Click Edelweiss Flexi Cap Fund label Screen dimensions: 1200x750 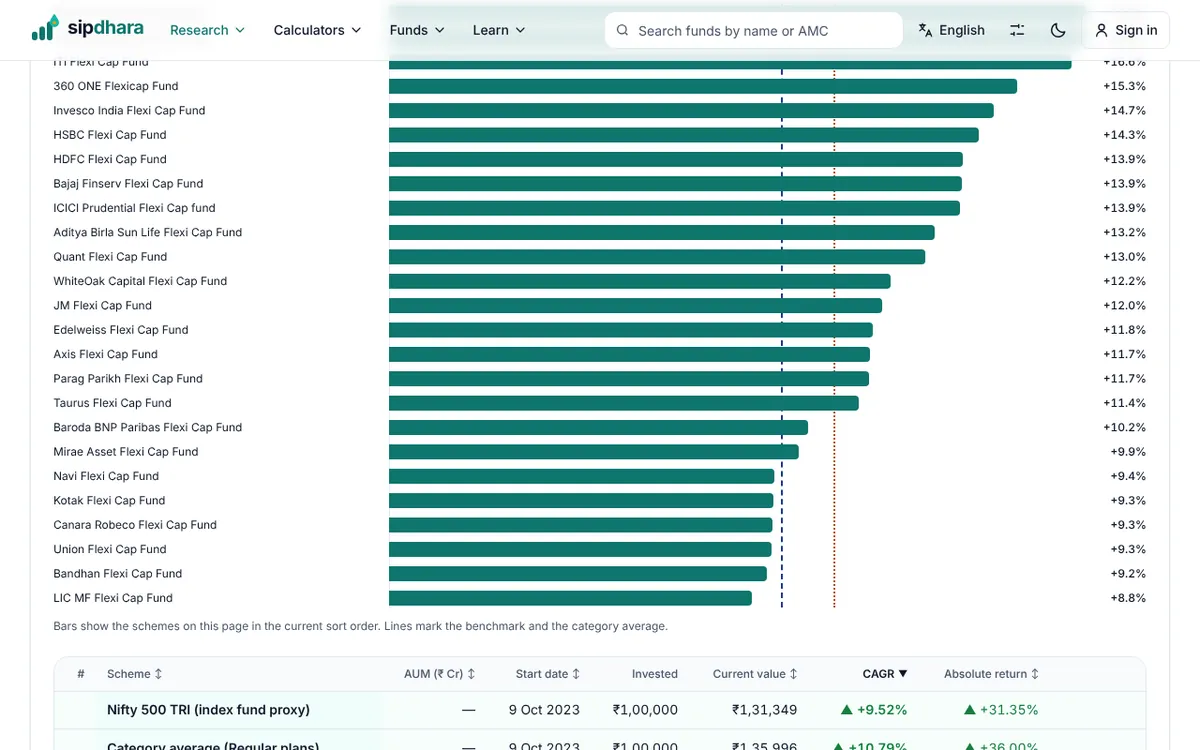point(121,330)
